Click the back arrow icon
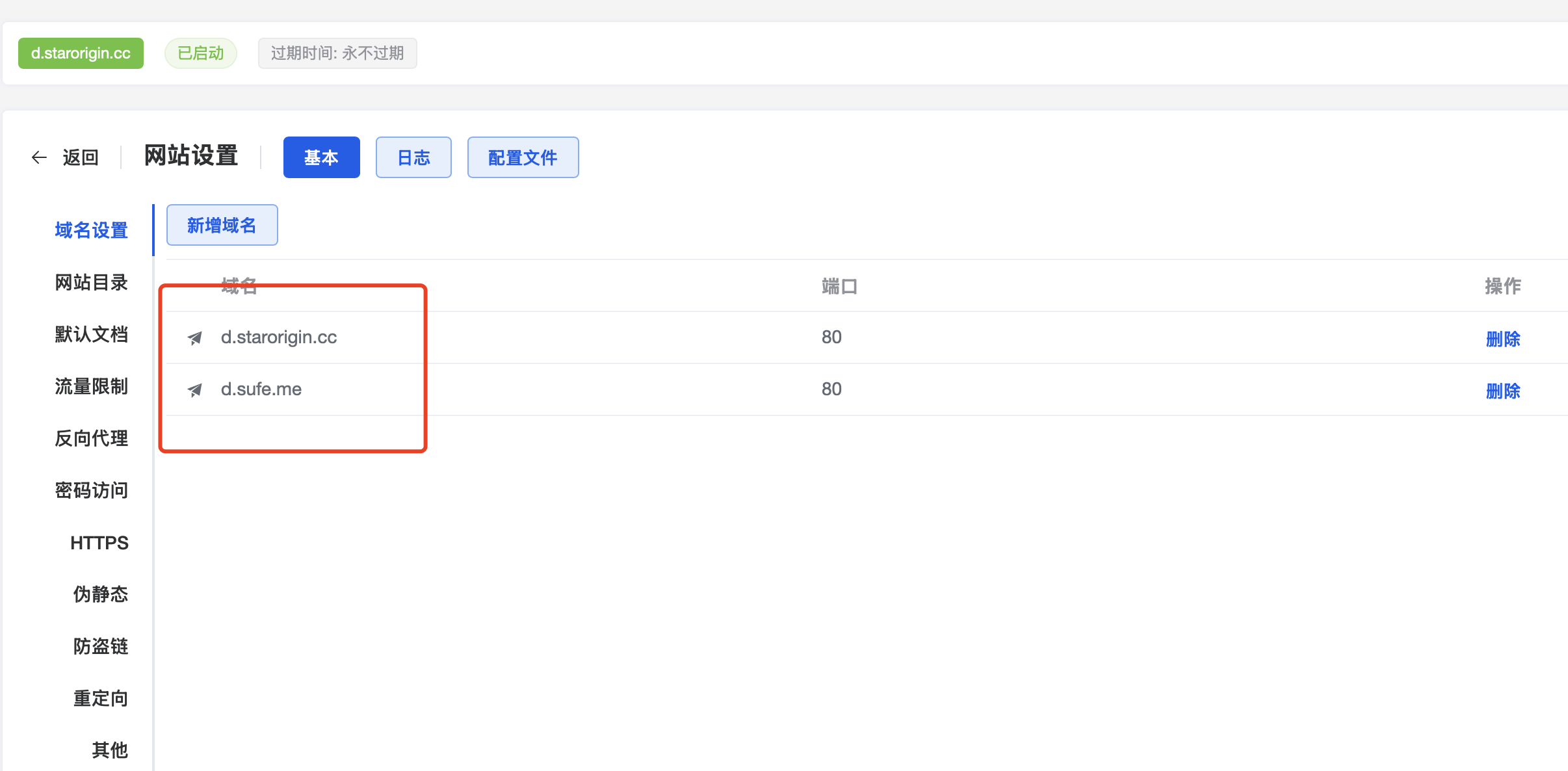1568x771 pixels. click(x=40, y=157)
